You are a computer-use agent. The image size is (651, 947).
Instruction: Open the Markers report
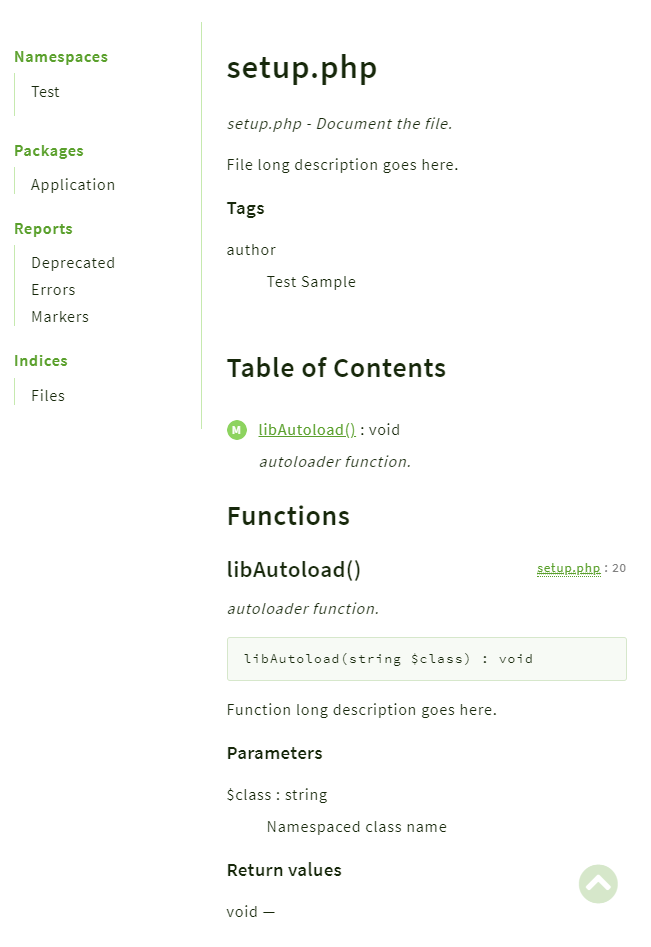tap(59, 316)
